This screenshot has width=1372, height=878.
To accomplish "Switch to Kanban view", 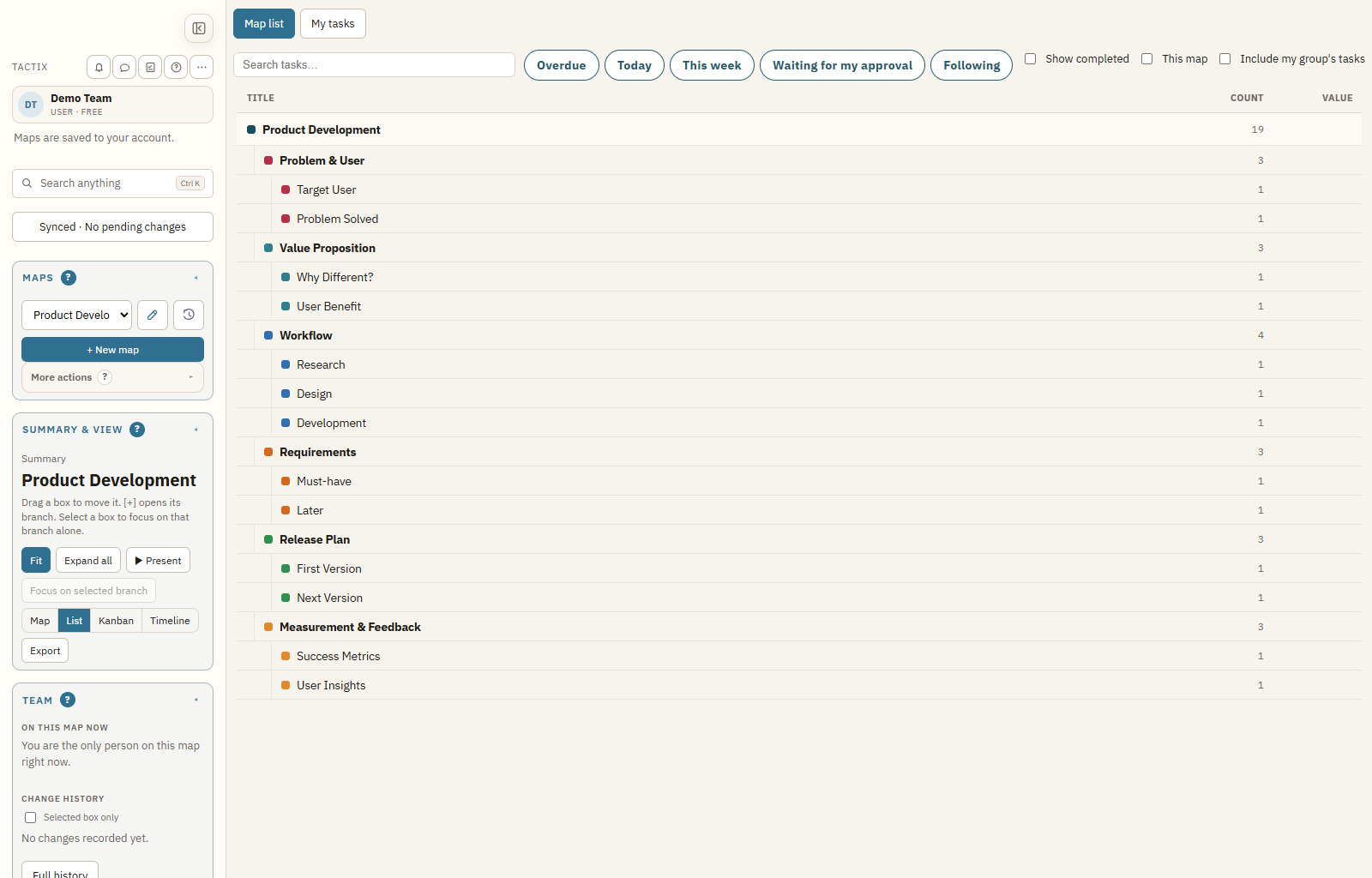I will [116, 621].
